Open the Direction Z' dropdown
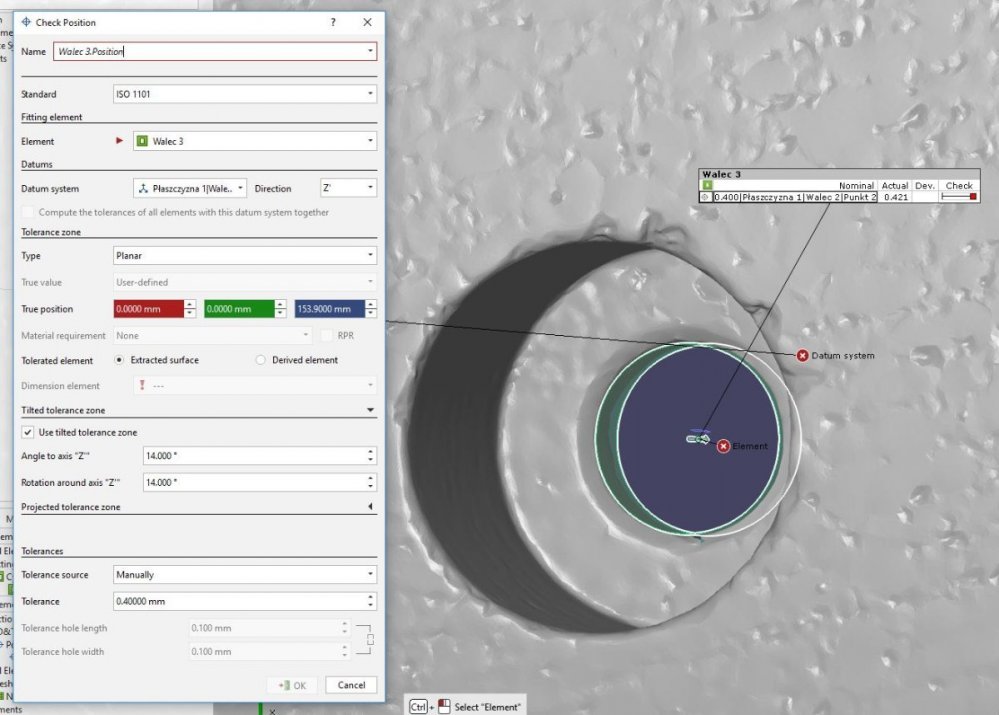 point(348,188)
